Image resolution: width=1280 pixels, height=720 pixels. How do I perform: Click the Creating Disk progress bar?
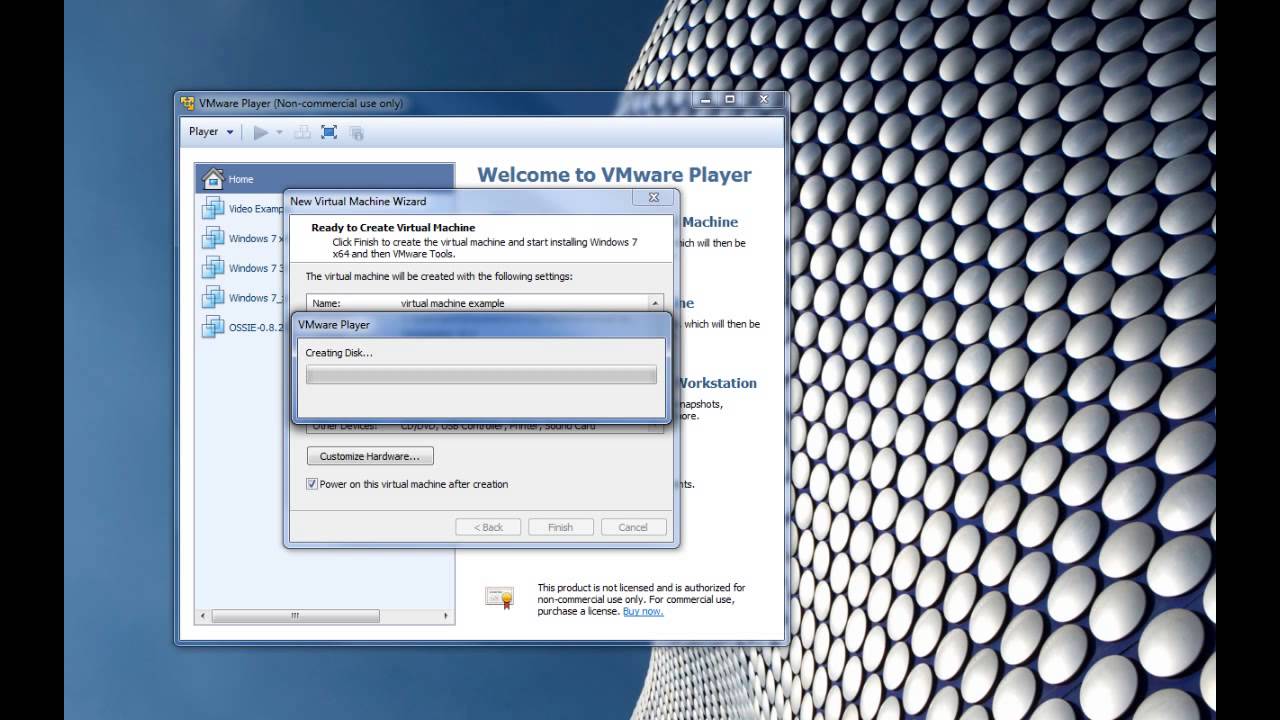click(x=481, y=375)
